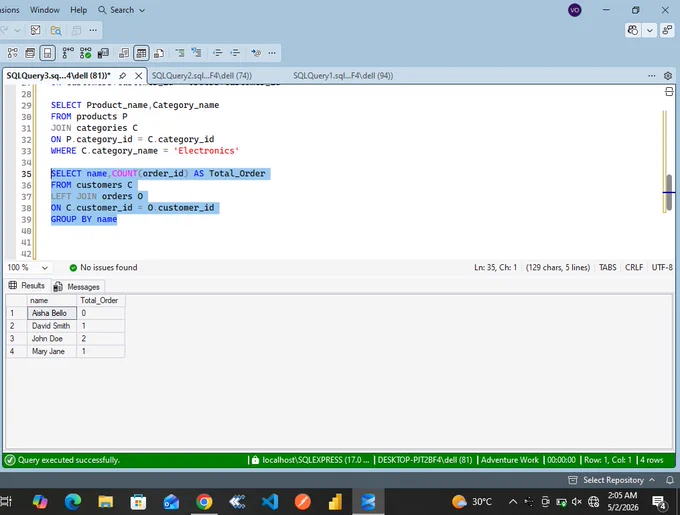Toggle Include Live Query Statistics
This screenshot has width=680, height=515.
(85, 53)
